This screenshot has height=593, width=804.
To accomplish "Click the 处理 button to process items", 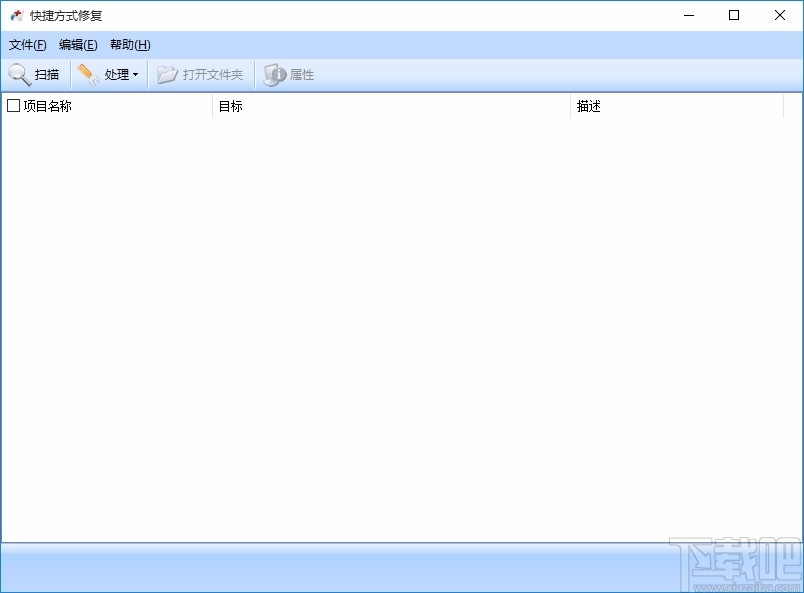I will (x=115, y=74).
